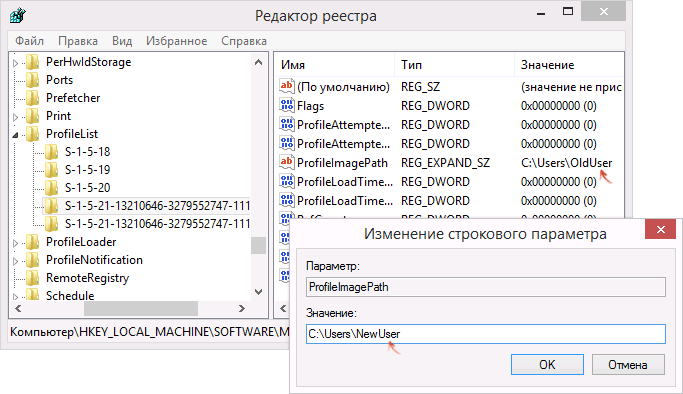Select the highlighted S-1-5-21 key
The image size is (683, 394).
pos(157,206)
